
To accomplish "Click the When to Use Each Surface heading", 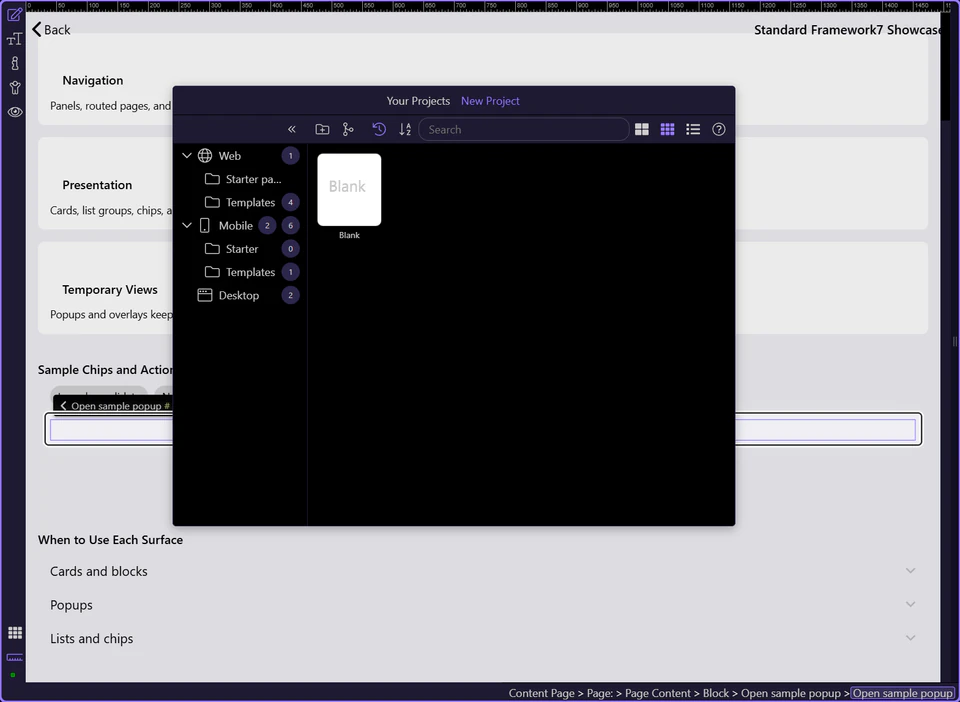I will pos(110,540).
